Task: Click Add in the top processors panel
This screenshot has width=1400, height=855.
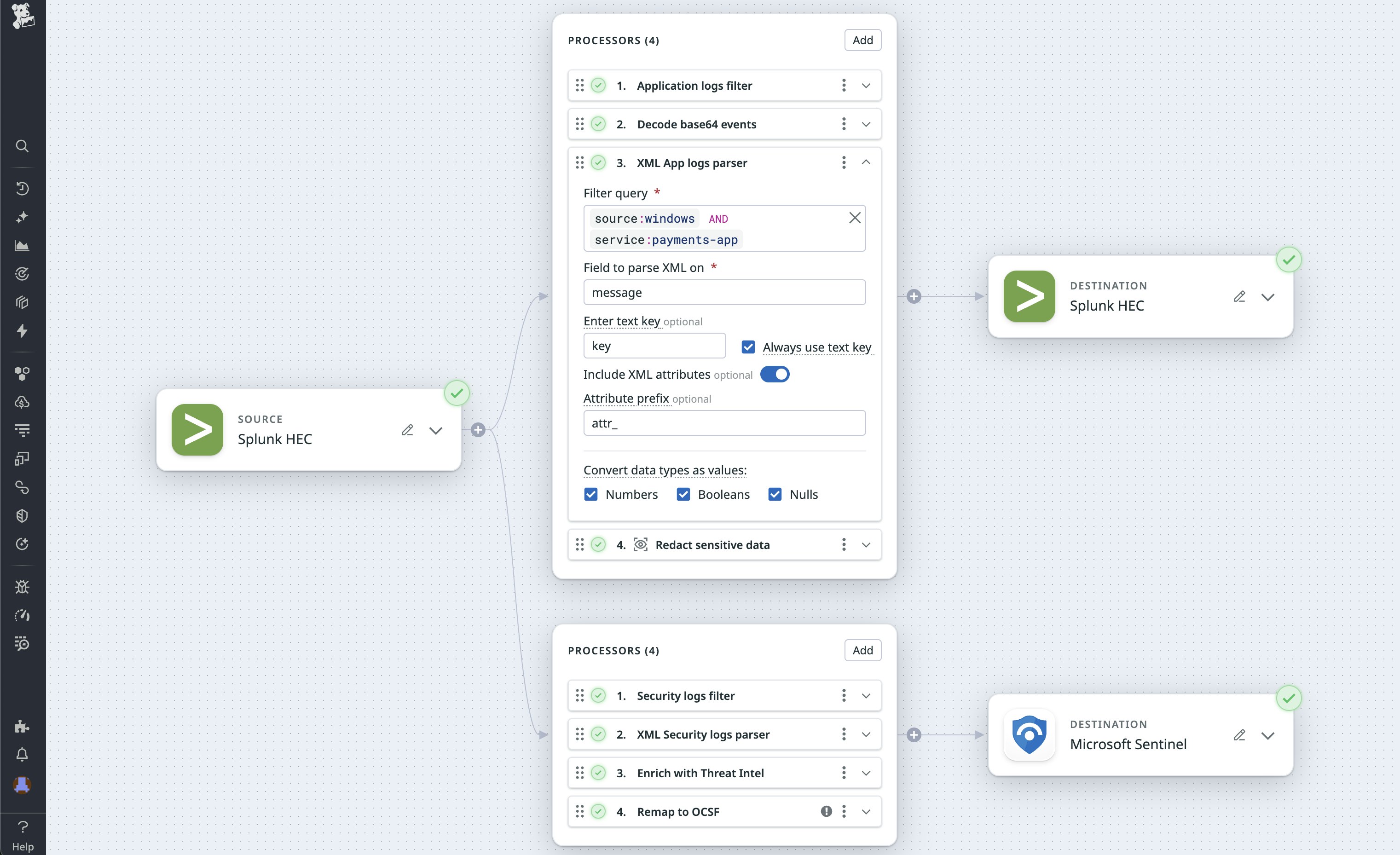Action: pos(862,40)
